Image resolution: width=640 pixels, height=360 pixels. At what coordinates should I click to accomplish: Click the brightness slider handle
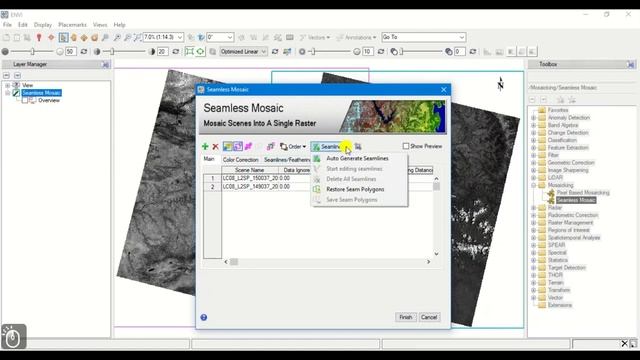click(33, 51)
